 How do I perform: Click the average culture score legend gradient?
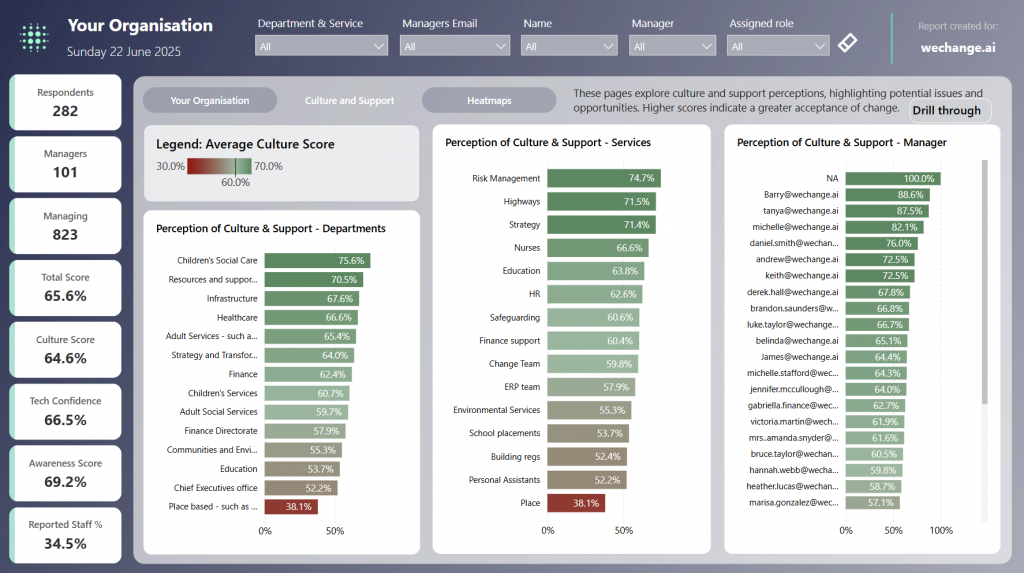tap(219, 166)
